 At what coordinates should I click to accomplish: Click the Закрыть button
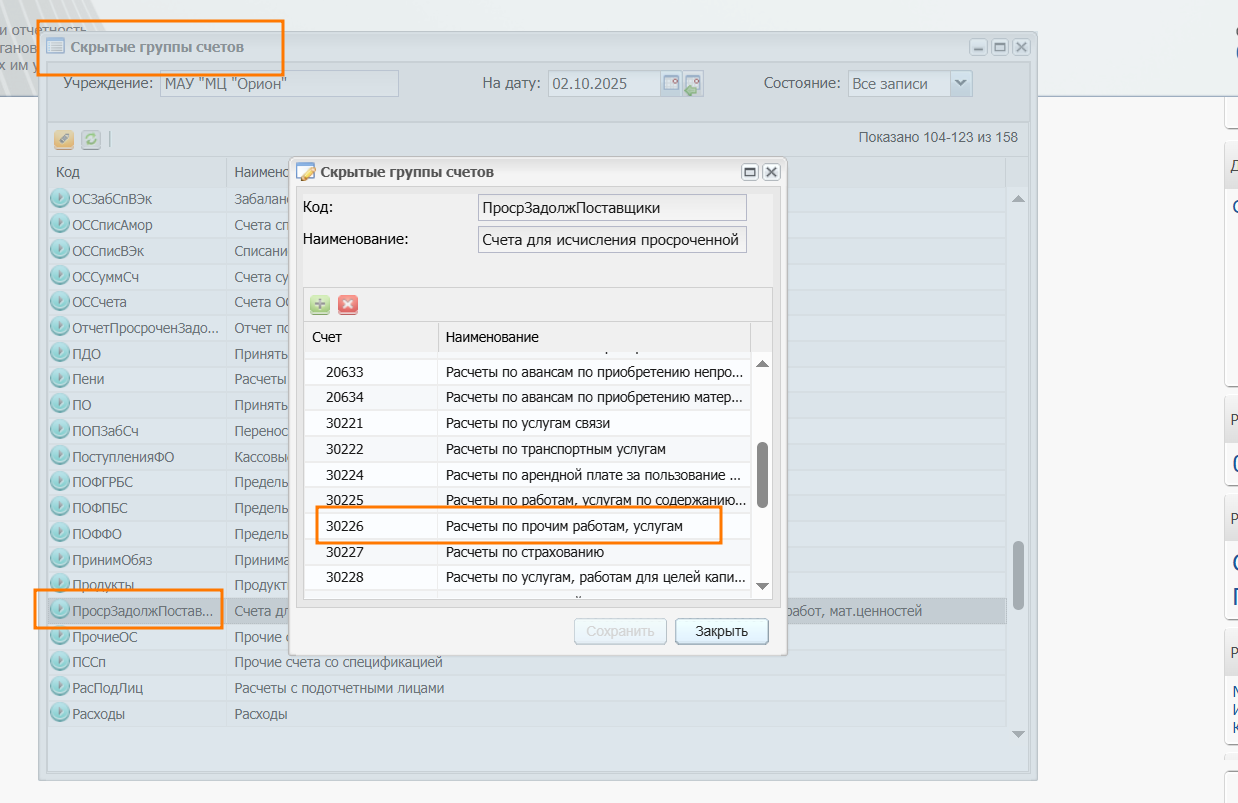721,631
